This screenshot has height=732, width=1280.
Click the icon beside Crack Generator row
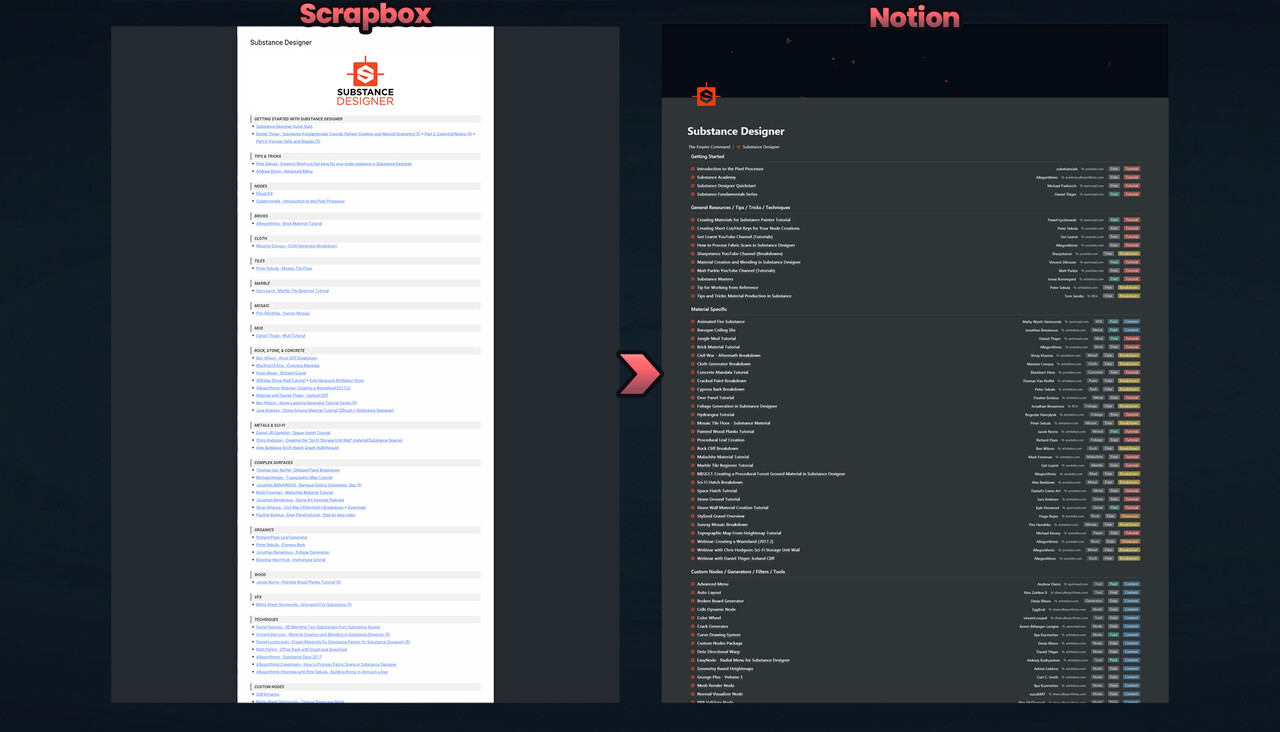pos(692,626)
